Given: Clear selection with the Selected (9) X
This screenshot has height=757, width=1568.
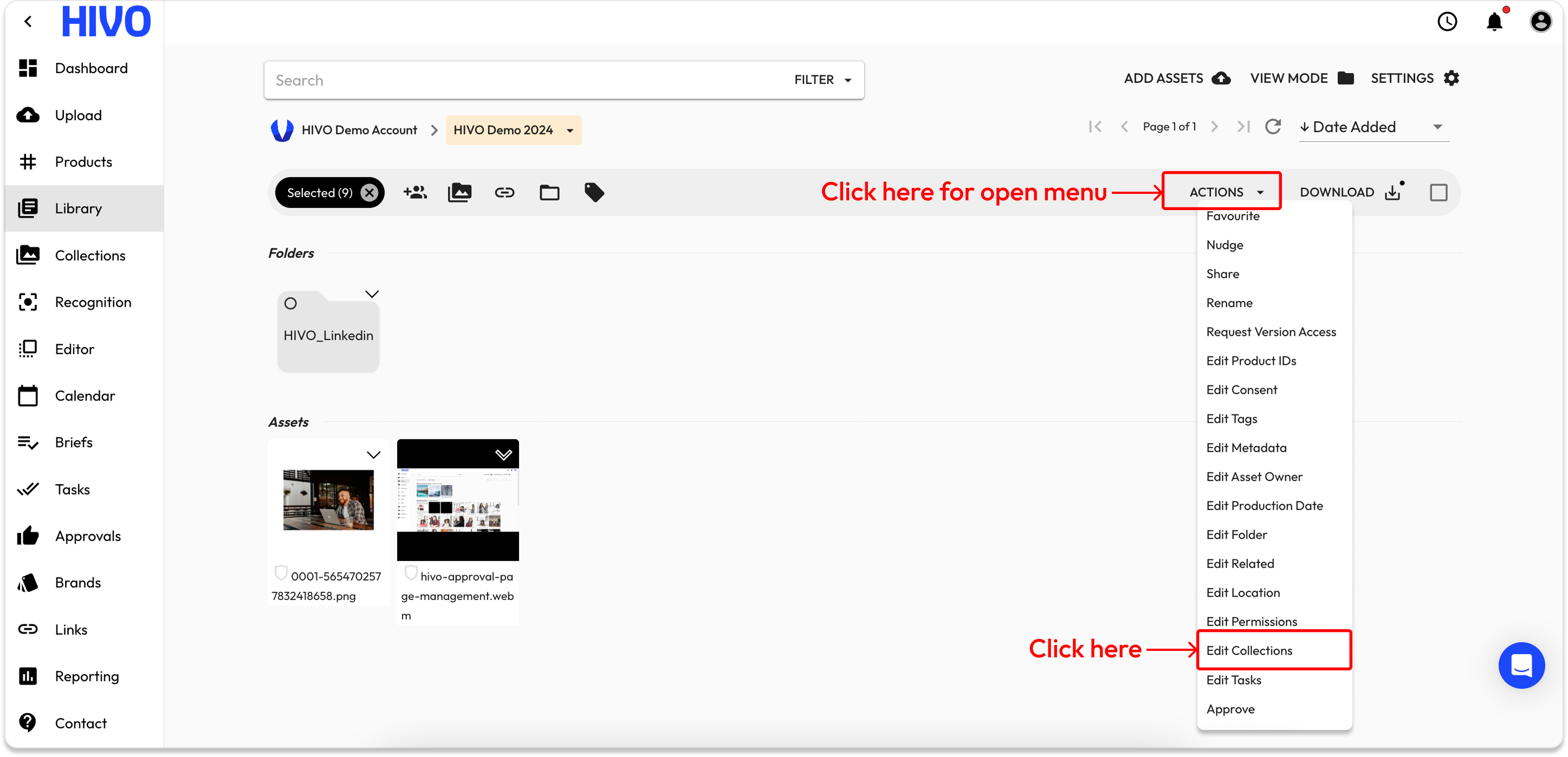Looking at the screenshot, I should (369, 193).
